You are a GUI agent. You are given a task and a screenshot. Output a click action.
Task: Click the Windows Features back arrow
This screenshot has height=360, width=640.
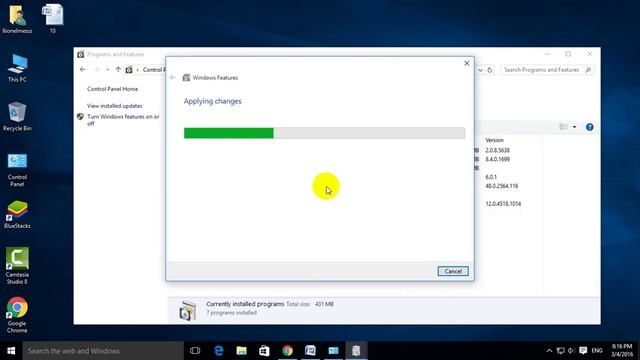click(x=173, y=78)
